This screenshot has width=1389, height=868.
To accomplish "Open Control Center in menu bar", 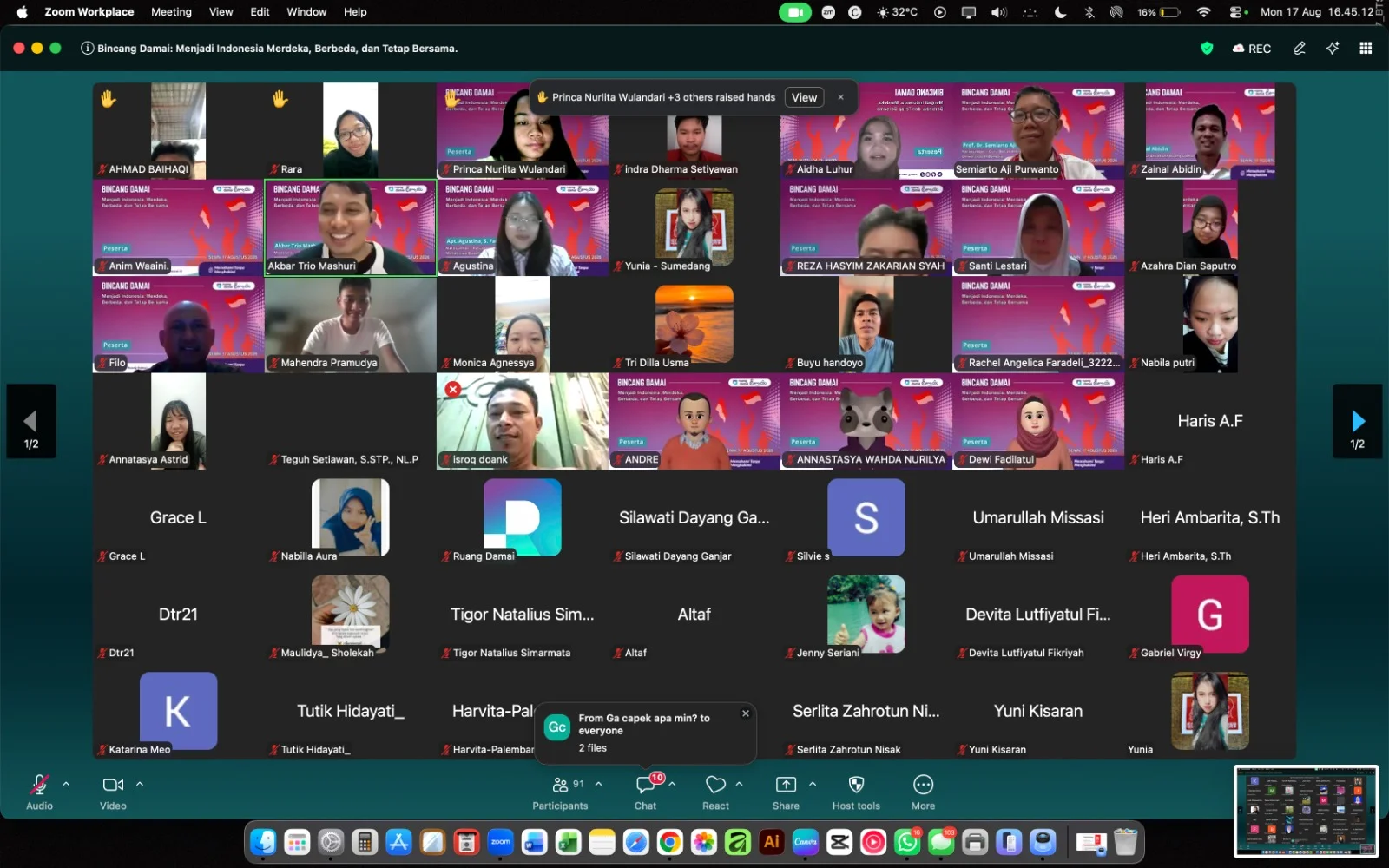I will click(1236, 12).
